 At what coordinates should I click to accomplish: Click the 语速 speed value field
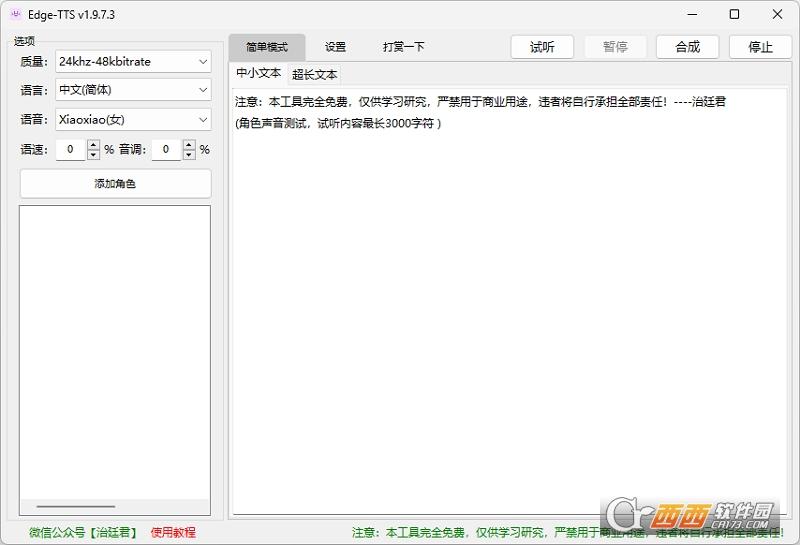click(x=71, y=150)
